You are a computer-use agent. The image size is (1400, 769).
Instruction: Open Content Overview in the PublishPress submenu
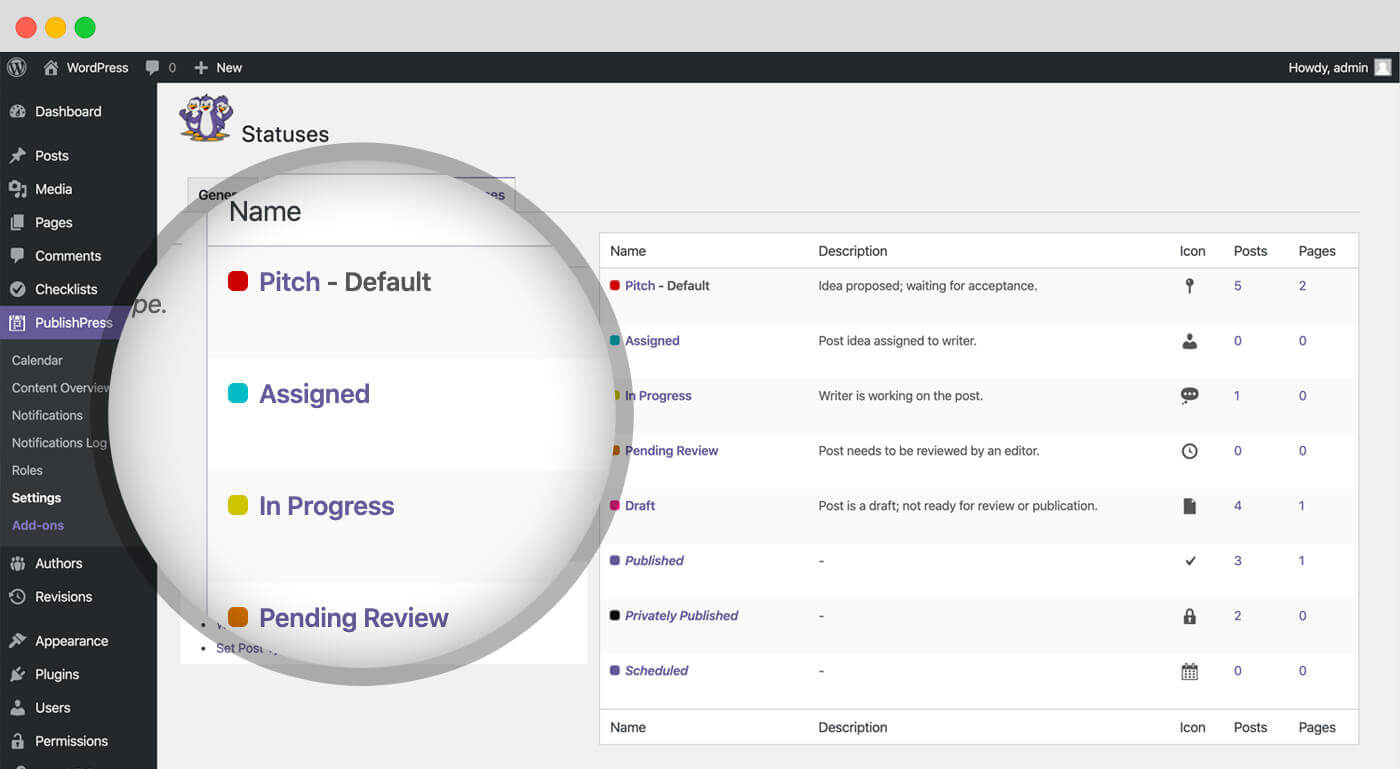click(62, 388)
